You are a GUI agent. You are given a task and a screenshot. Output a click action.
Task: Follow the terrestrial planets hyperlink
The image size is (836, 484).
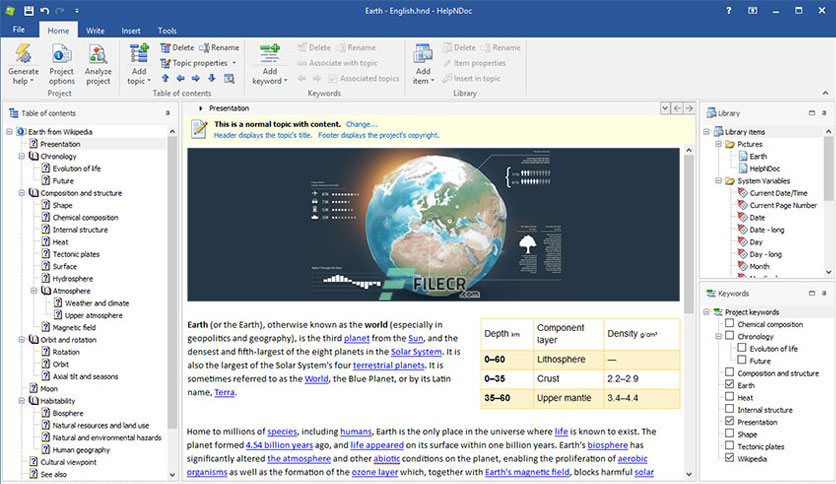pyautogui.click(x=389, y=365)
